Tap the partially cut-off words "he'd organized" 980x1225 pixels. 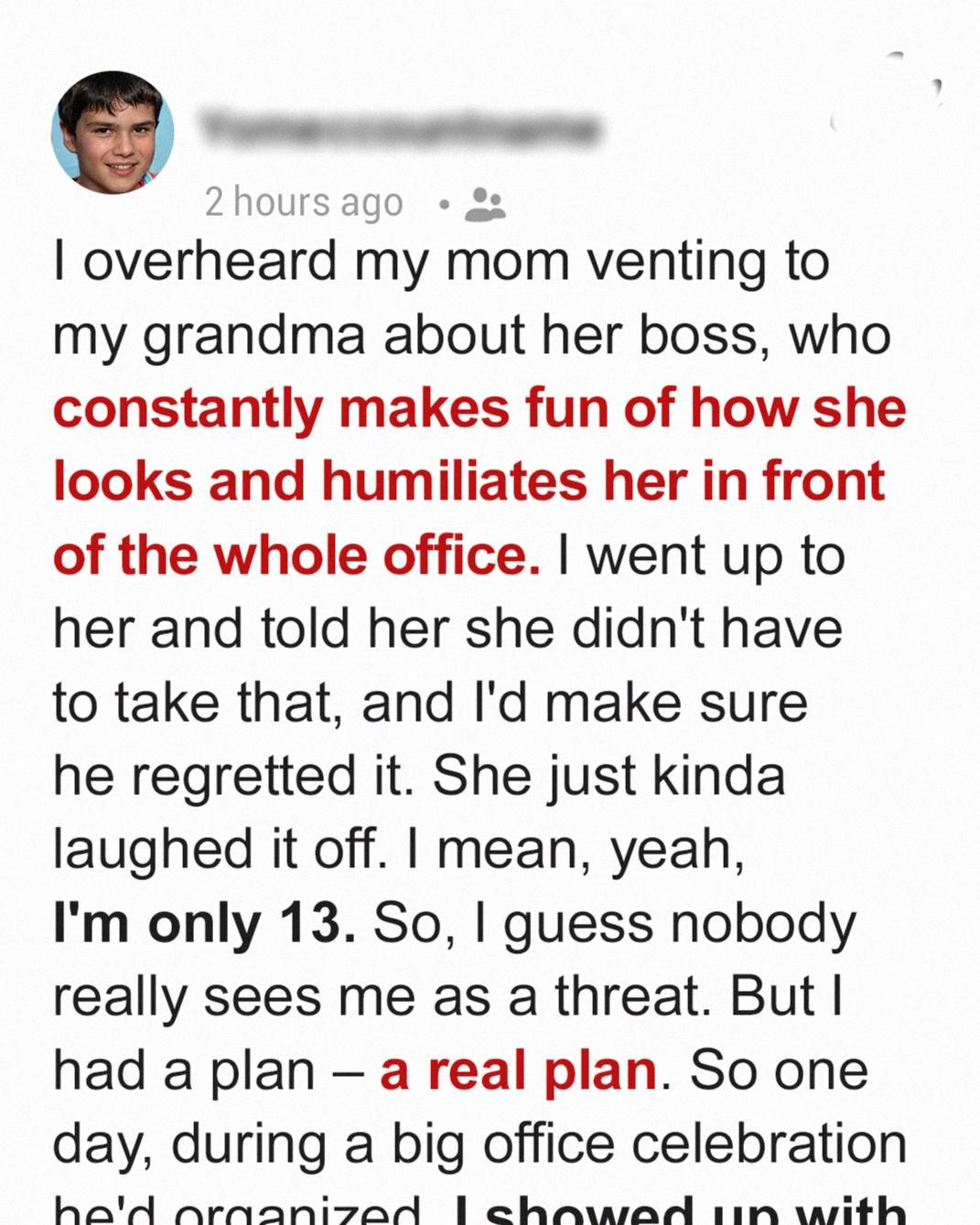tap(238, 1212)
